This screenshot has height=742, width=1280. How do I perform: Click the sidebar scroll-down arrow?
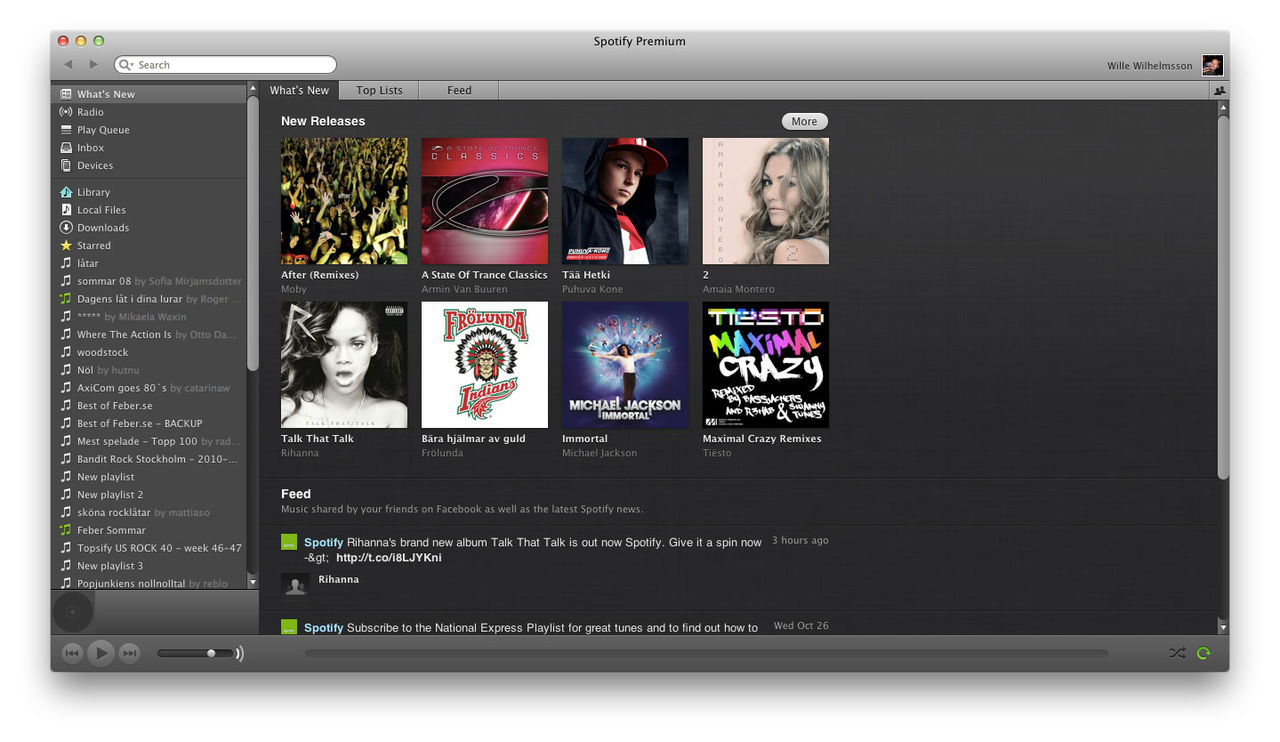(x=252, y=582)
